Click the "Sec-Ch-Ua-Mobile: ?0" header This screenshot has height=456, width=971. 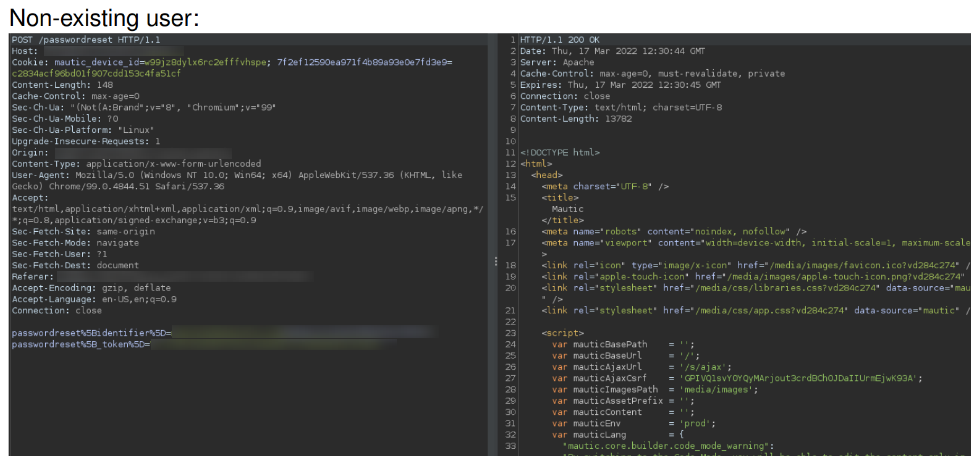click(65, 118)
